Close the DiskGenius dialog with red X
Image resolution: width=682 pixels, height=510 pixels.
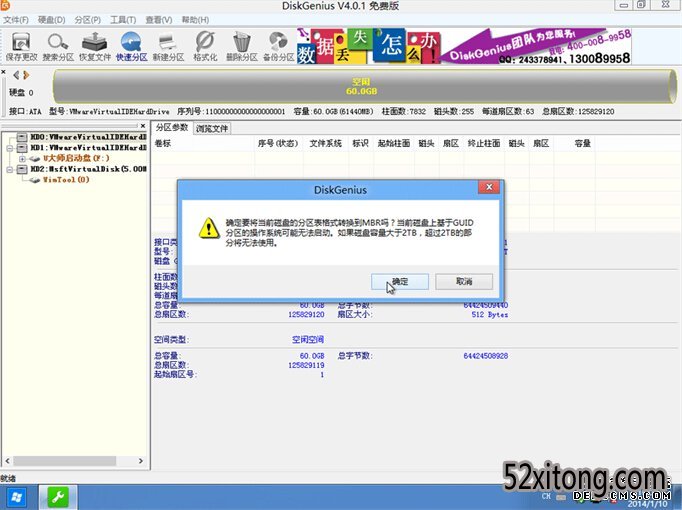(489, 187)
